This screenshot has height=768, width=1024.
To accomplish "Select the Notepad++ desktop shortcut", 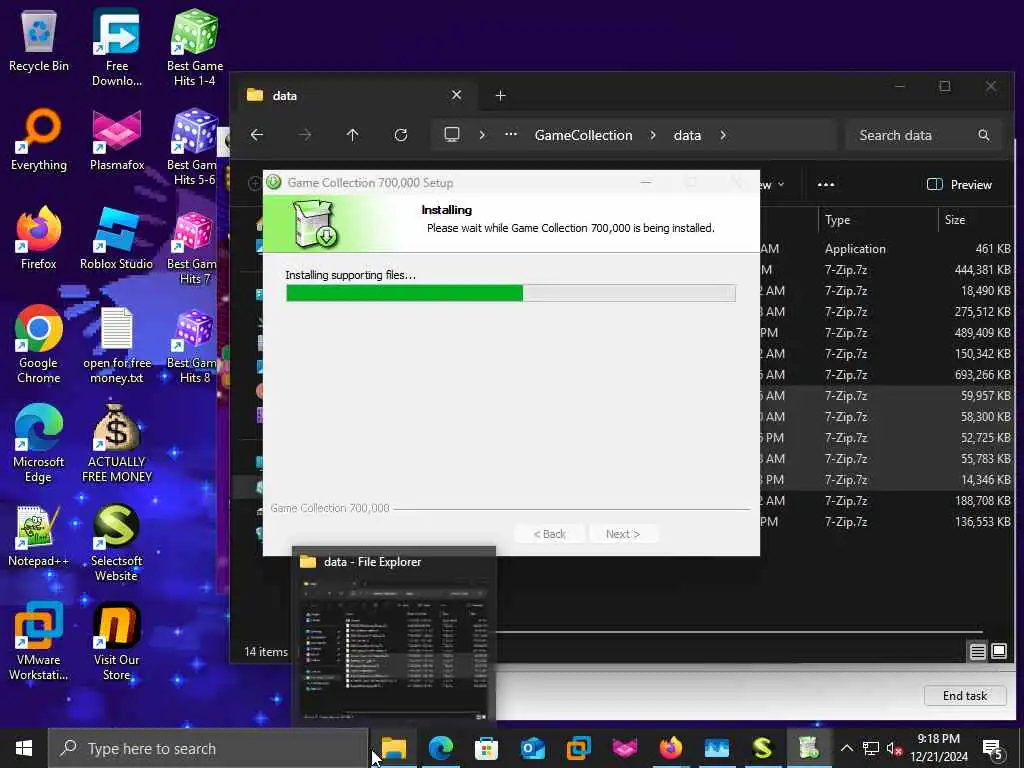I will tap(39, 536).
